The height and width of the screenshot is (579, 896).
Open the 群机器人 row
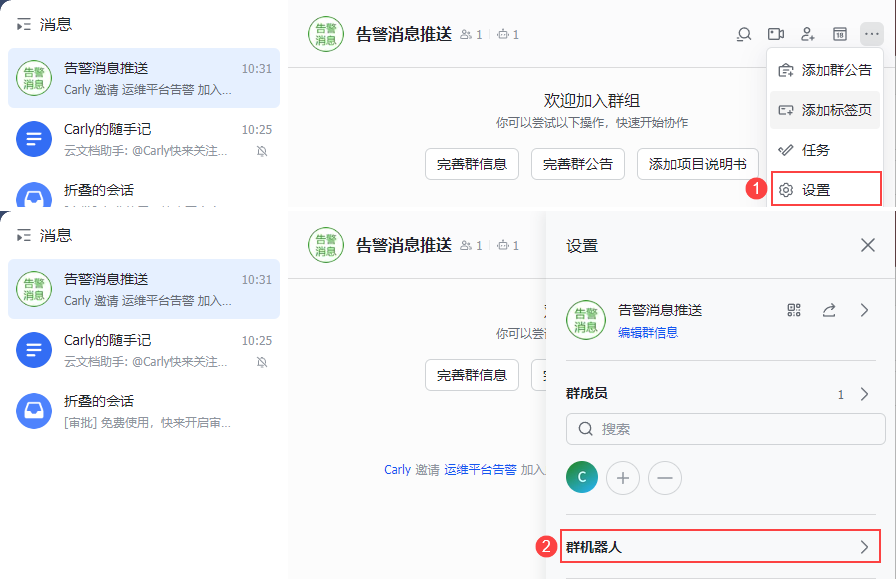point(720,547)
